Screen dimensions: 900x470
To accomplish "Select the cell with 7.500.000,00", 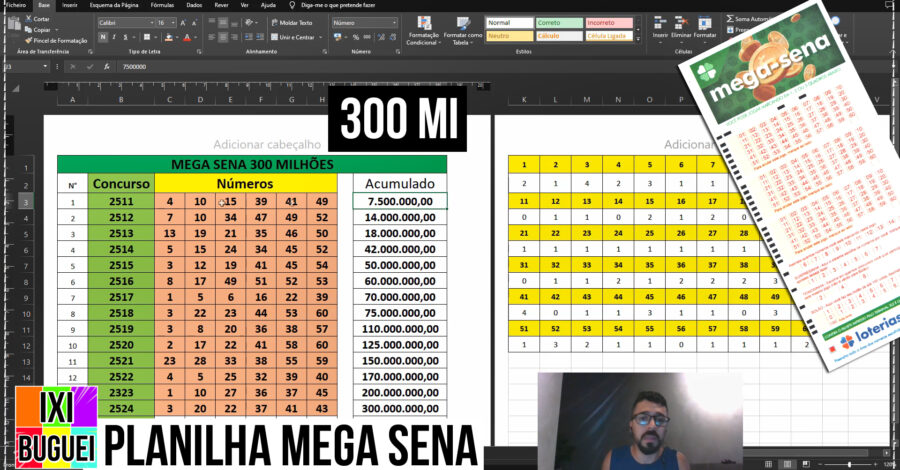I will pyautogui.click(x=400, y=201).
